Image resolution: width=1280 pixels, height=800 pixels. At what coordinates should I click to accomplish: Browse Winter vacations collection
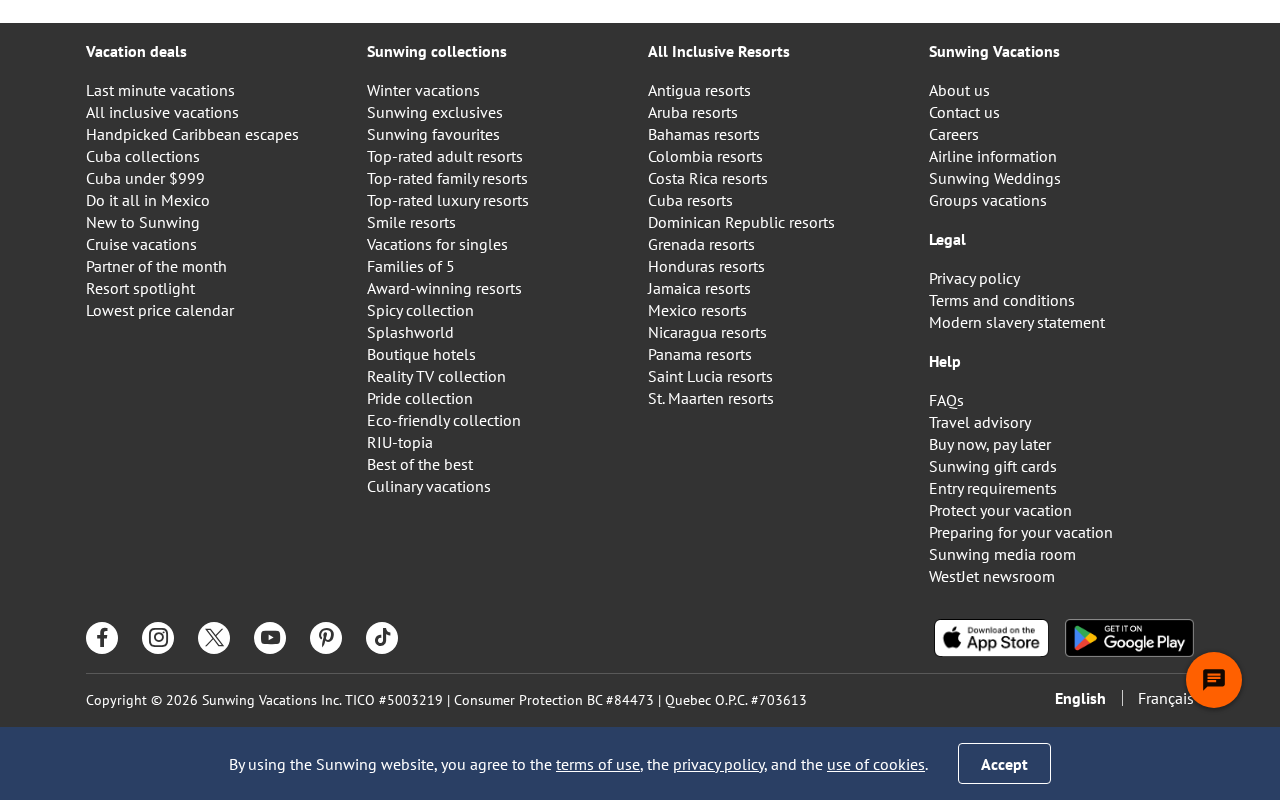pos(423,90)
